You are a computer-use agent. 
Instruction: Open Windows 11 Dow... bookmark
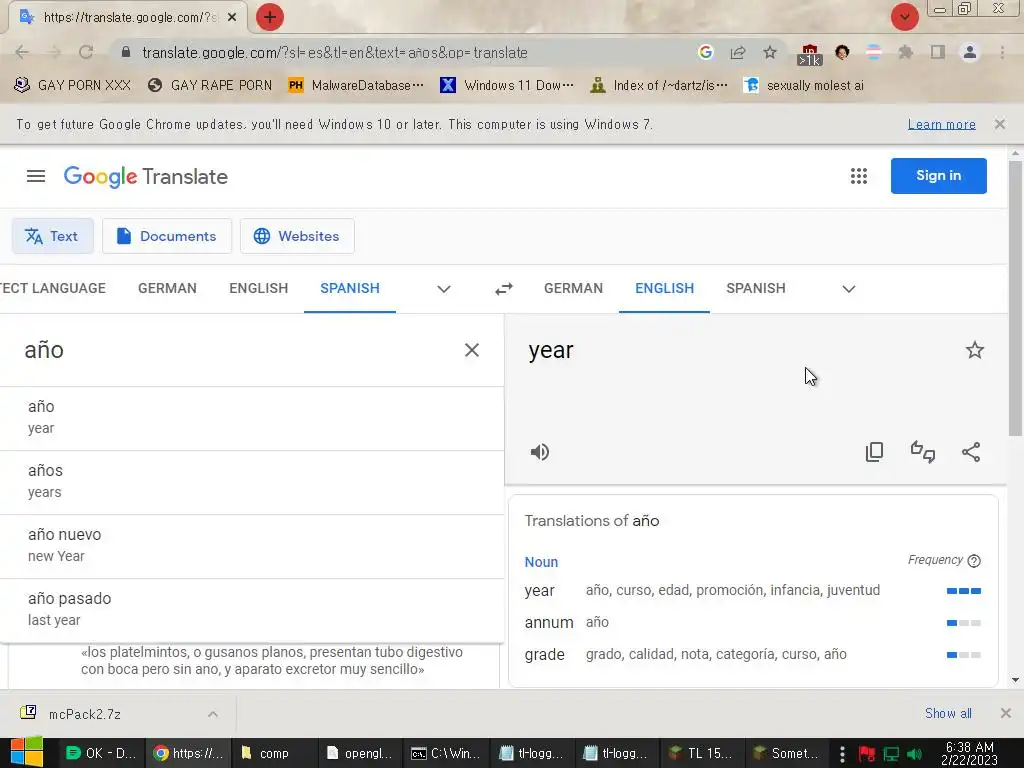507,86
